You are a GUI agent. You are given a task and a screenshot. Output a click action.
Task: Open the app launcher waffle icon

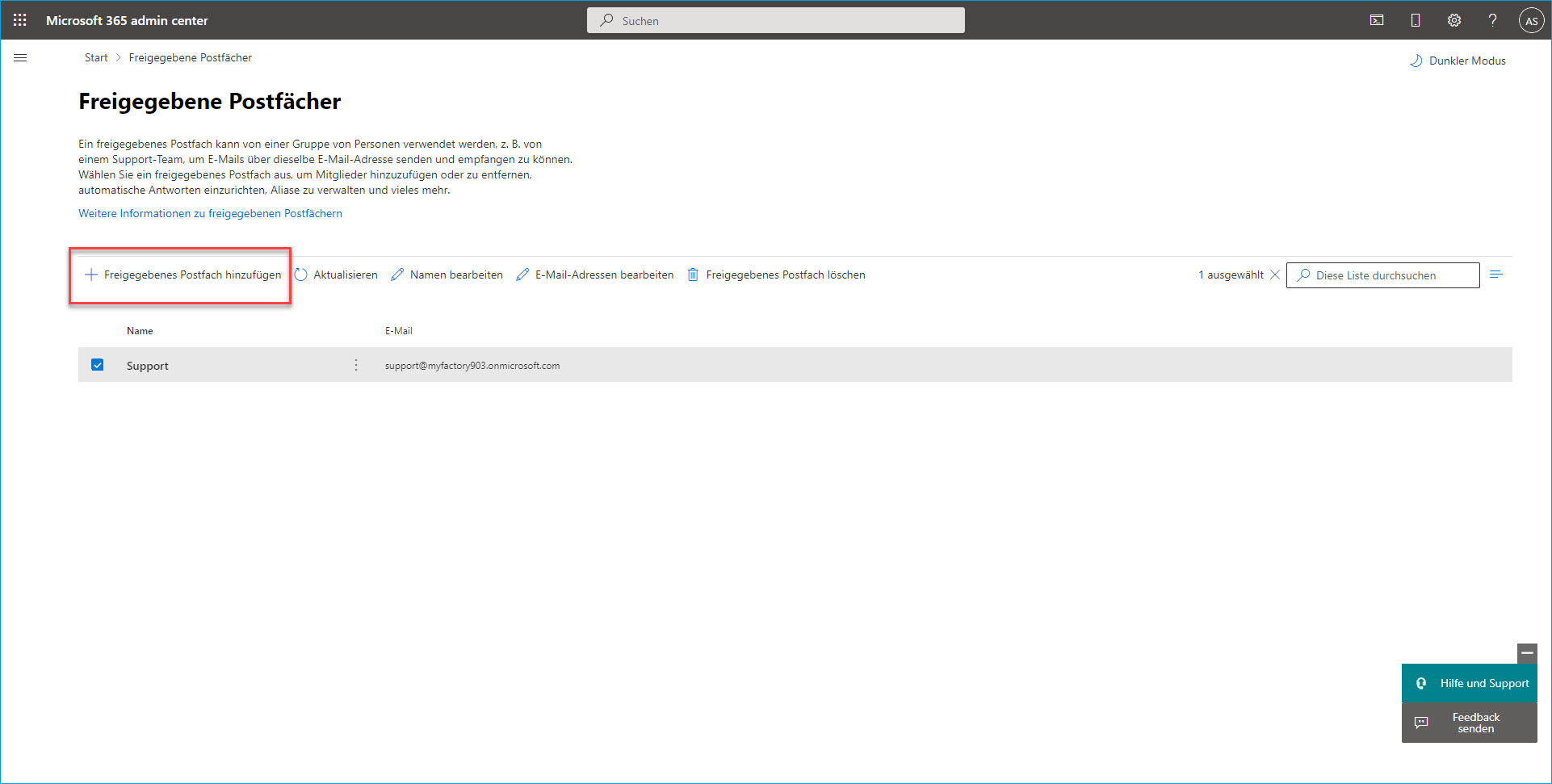[20, 20]
